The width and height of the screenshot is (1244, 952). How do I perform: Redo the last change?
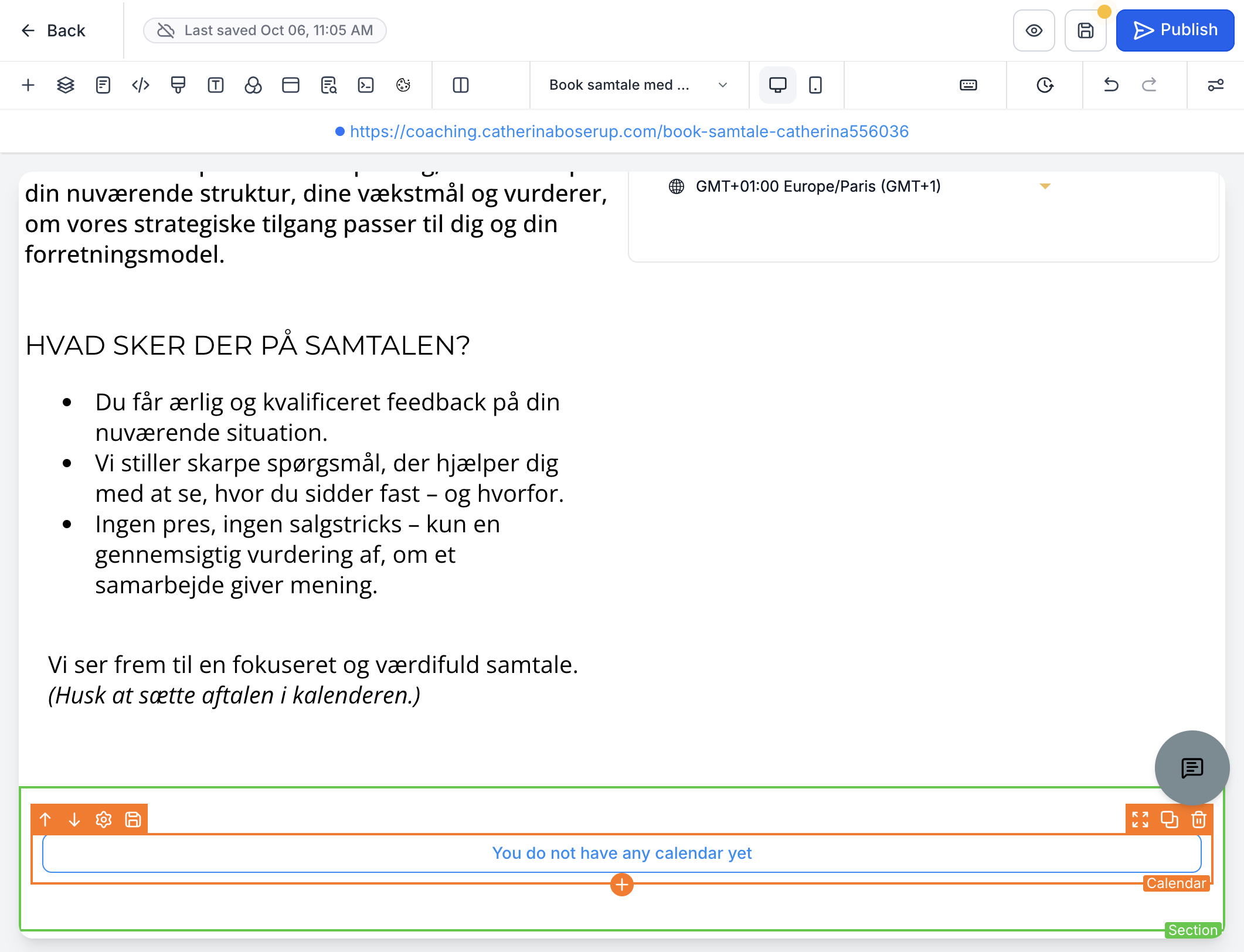tap(1149, 85)
